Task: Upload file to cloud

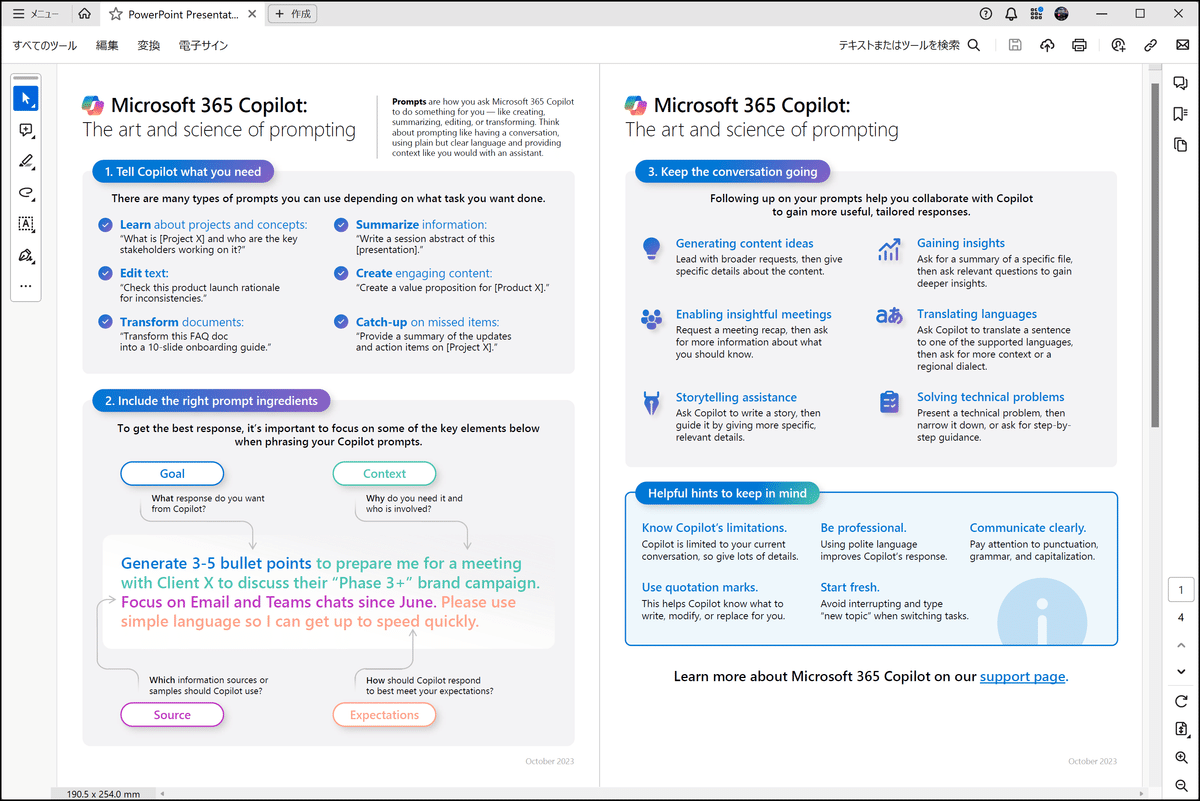Action: pyautogui.click(x=1047, y=45)
